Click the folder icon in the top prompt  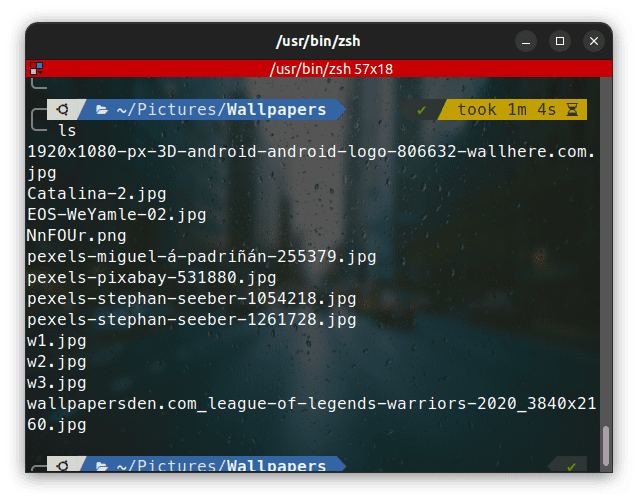pos(101,110)
